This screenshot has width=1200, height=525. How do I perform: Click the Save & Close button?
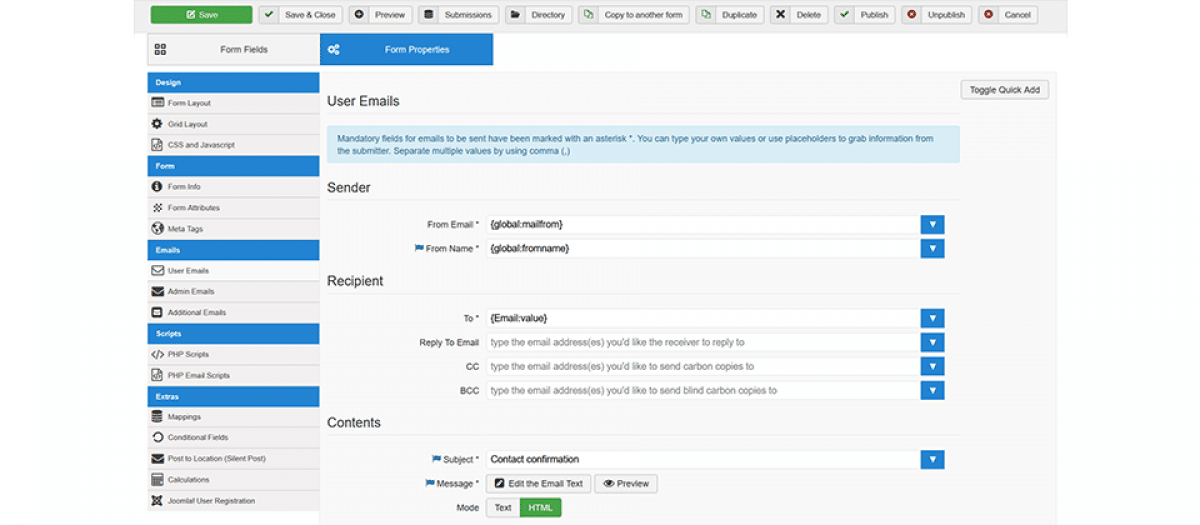click(x=300, y=15)
